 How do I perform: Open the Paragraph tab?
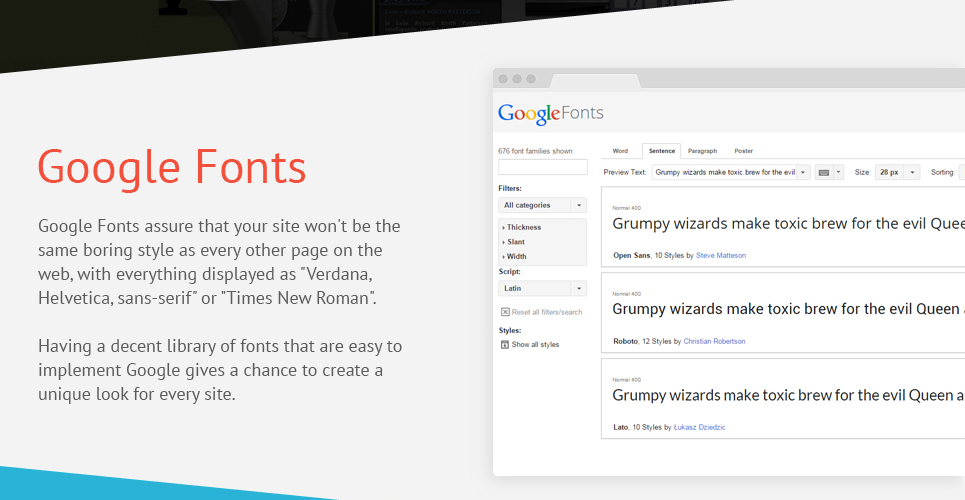[702, 151]
